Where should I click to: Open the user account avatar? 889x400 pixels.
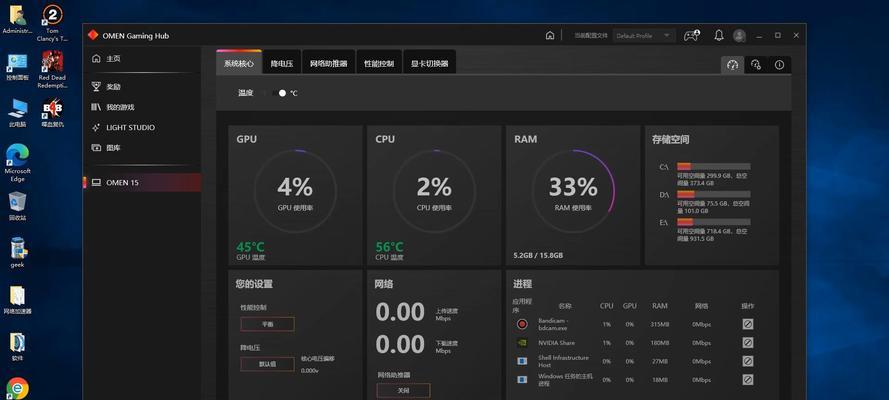click(x=739, y=36)
